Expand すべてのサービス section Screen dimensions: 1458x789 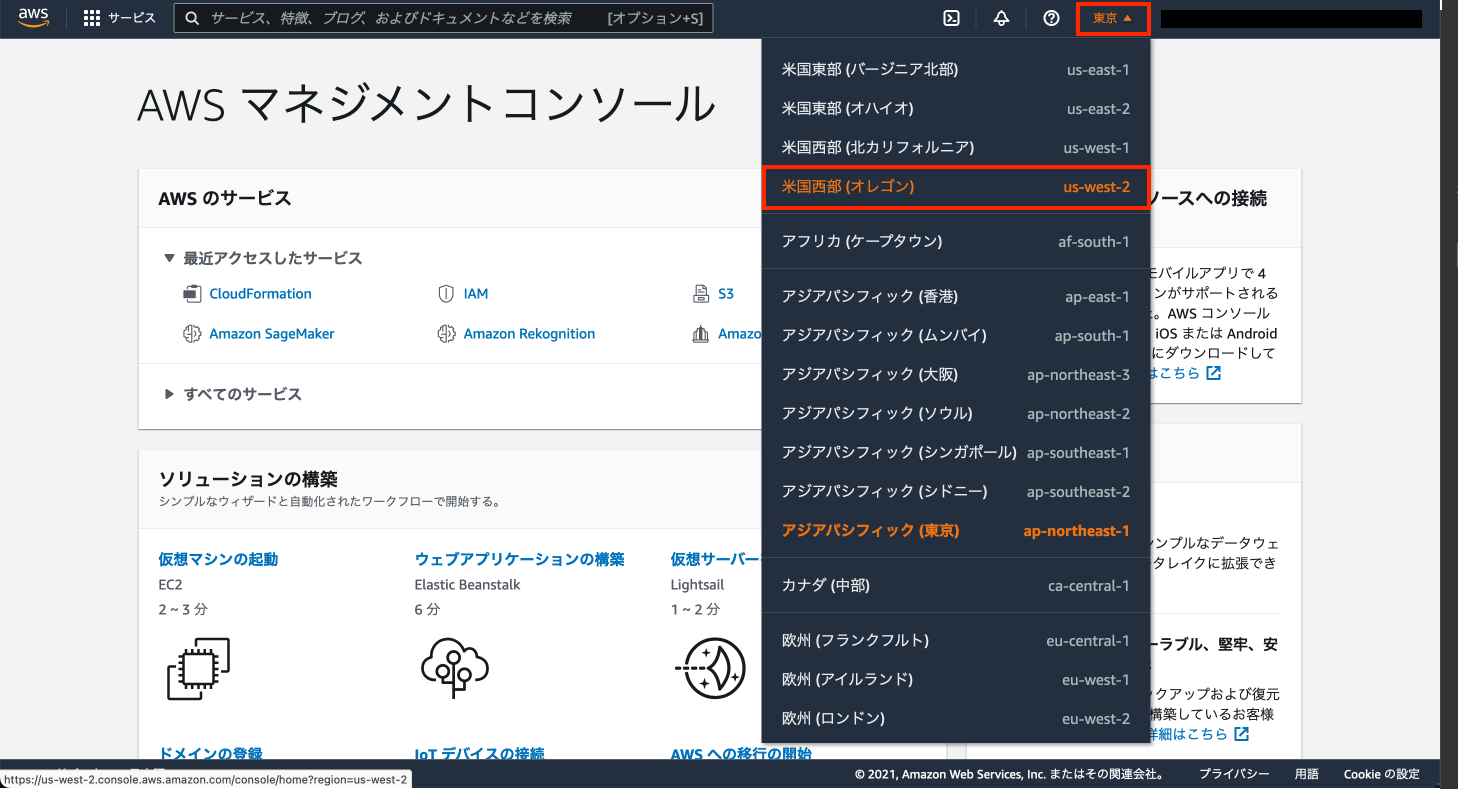click(x=170, y=394)
